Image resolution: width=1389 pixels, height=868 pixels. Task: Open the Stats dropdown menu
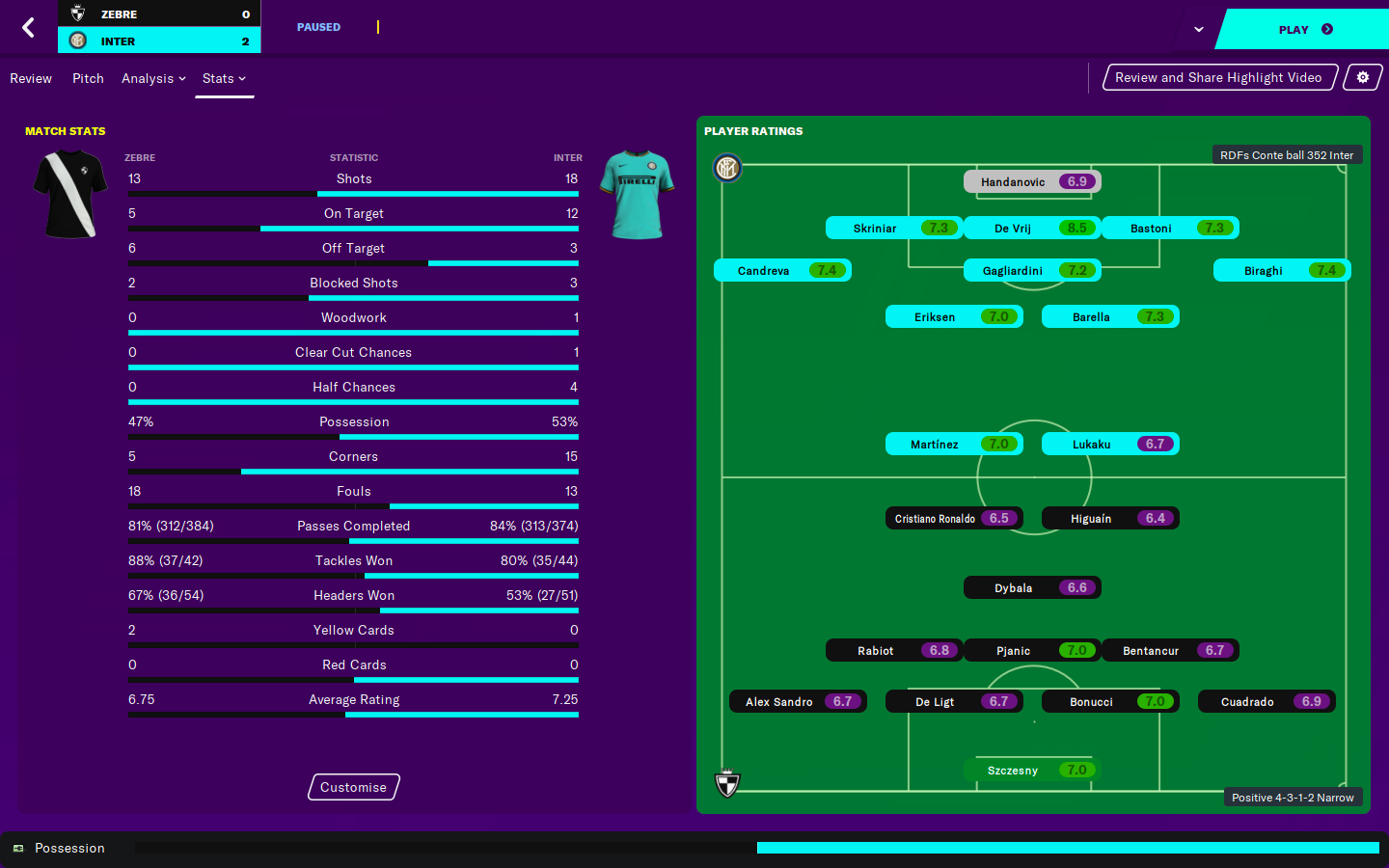pos(224,78)
